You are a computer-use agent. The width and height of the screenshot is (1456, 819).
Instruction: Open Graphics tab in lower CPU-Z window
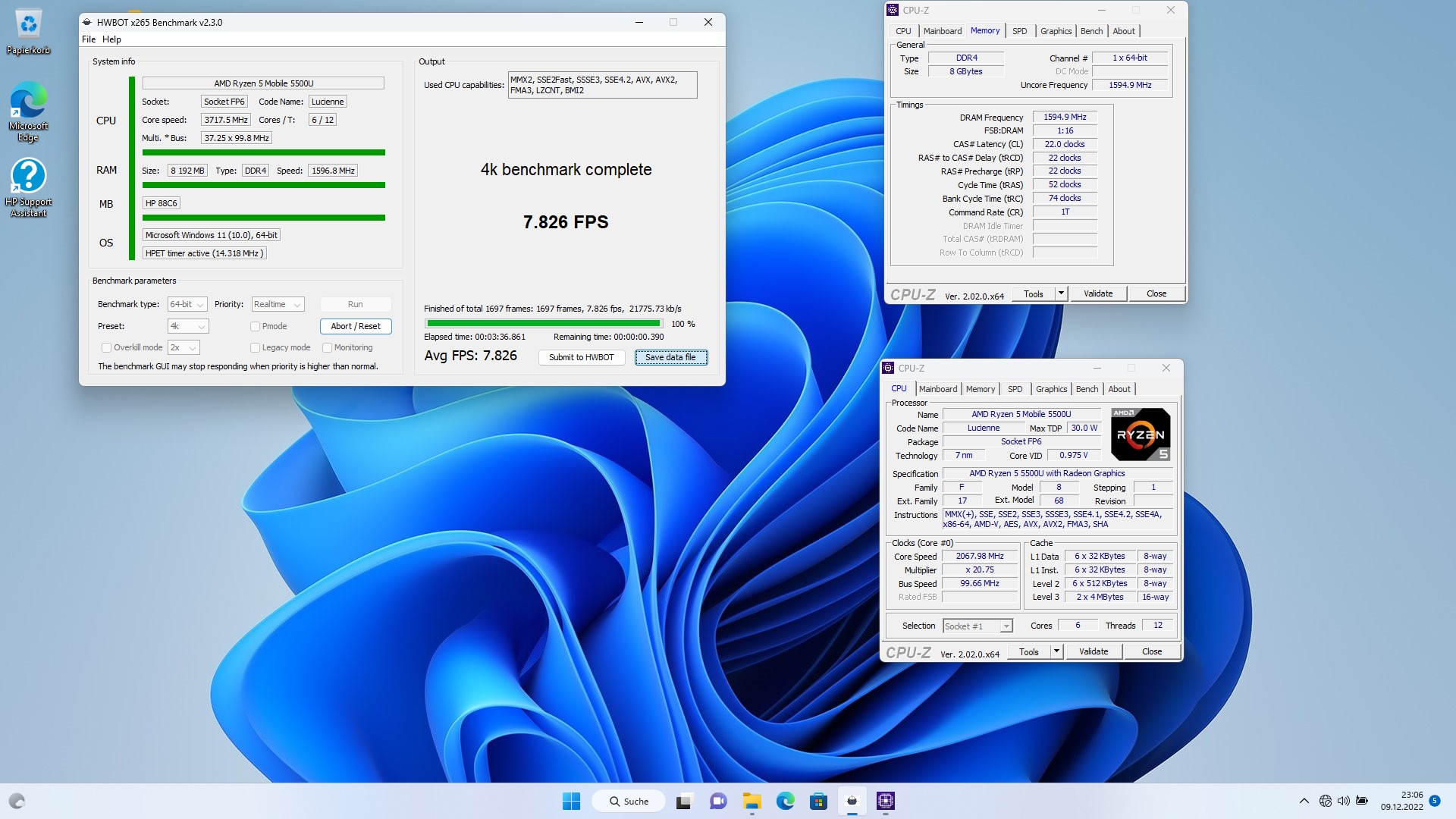1051,389
